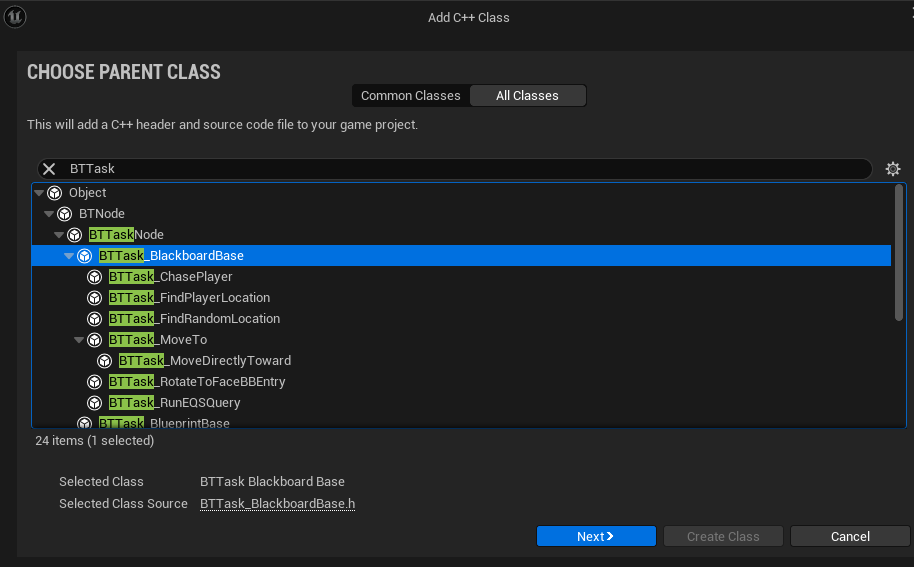Collapse the BTTaskNode tree arrow
Image resolution: width=914 pixels, height=567 pixels.
(59, 235)
